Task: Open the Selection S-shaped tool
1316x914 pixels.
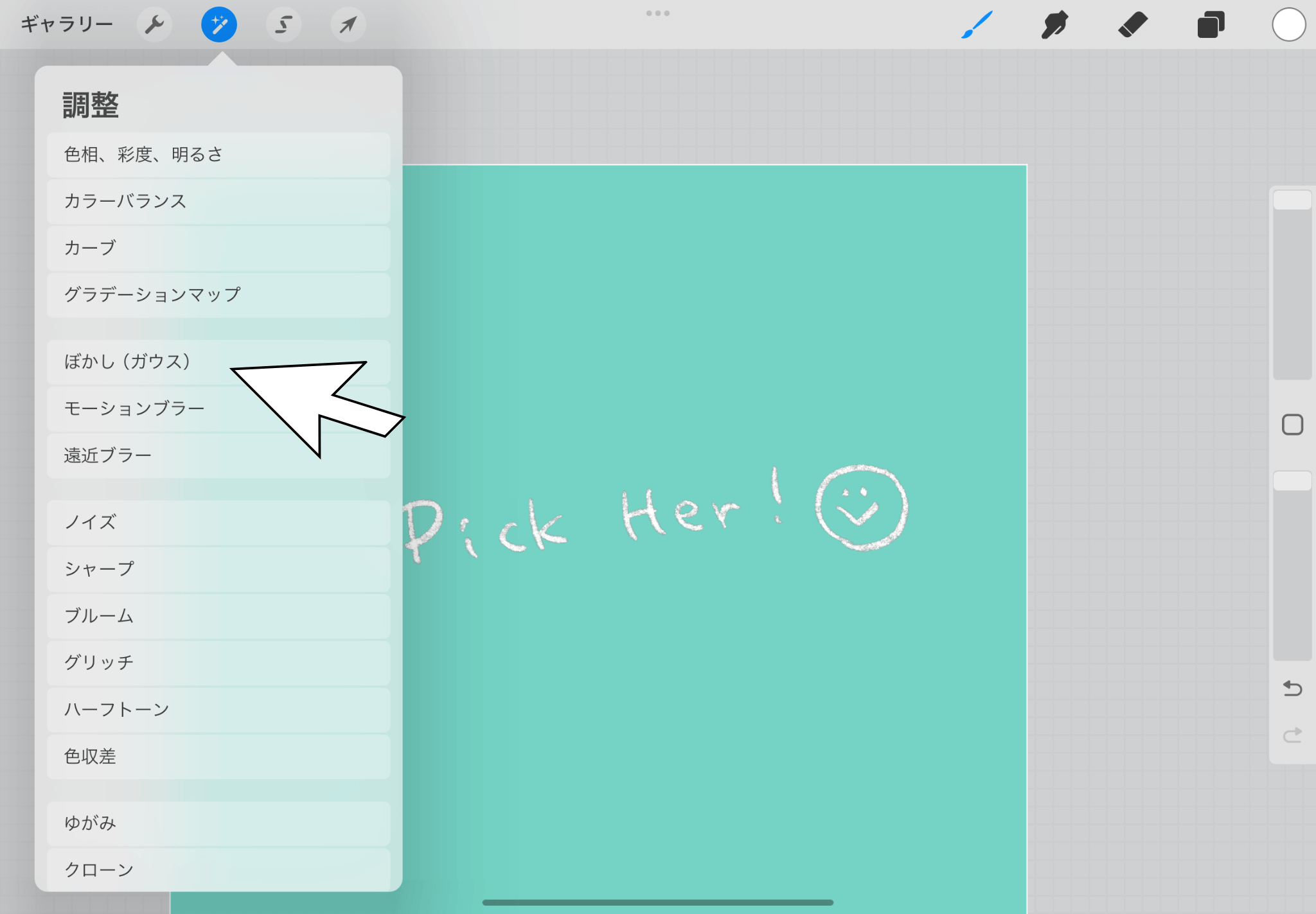Action: 283,25
